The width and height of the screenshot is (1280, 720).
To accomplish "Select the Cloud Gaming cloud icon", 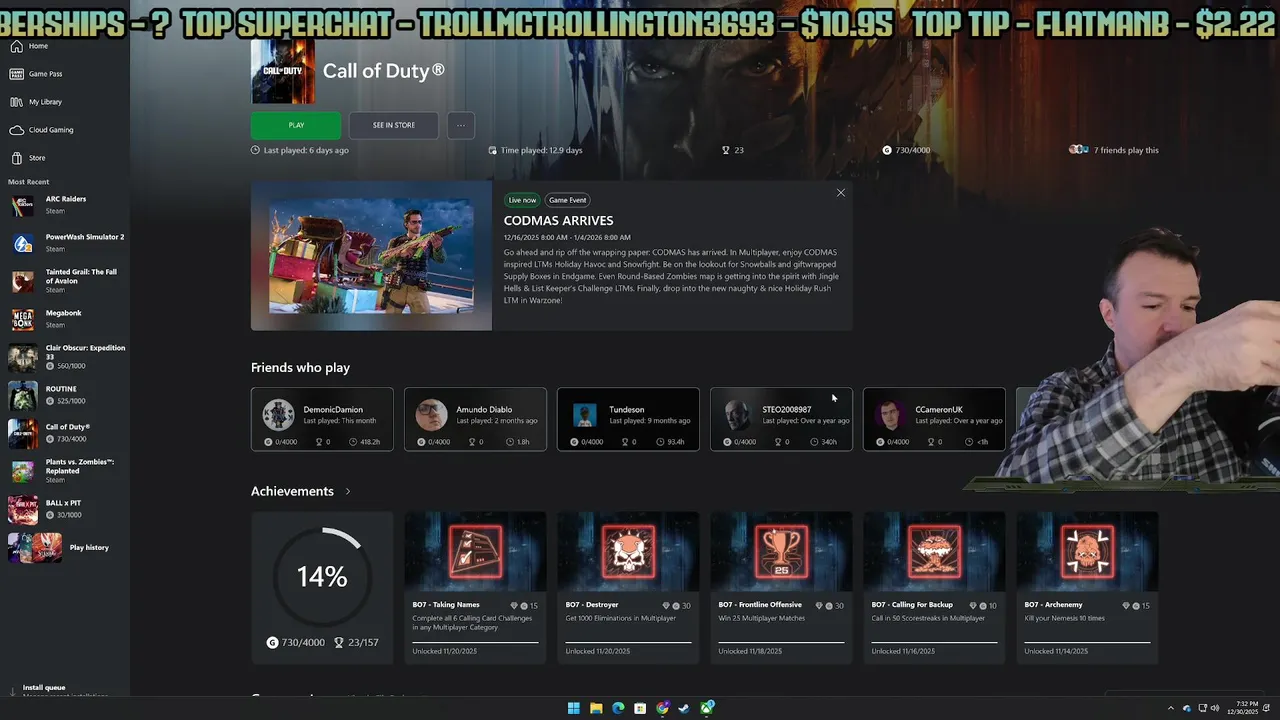I will click(x=16, y=130).
